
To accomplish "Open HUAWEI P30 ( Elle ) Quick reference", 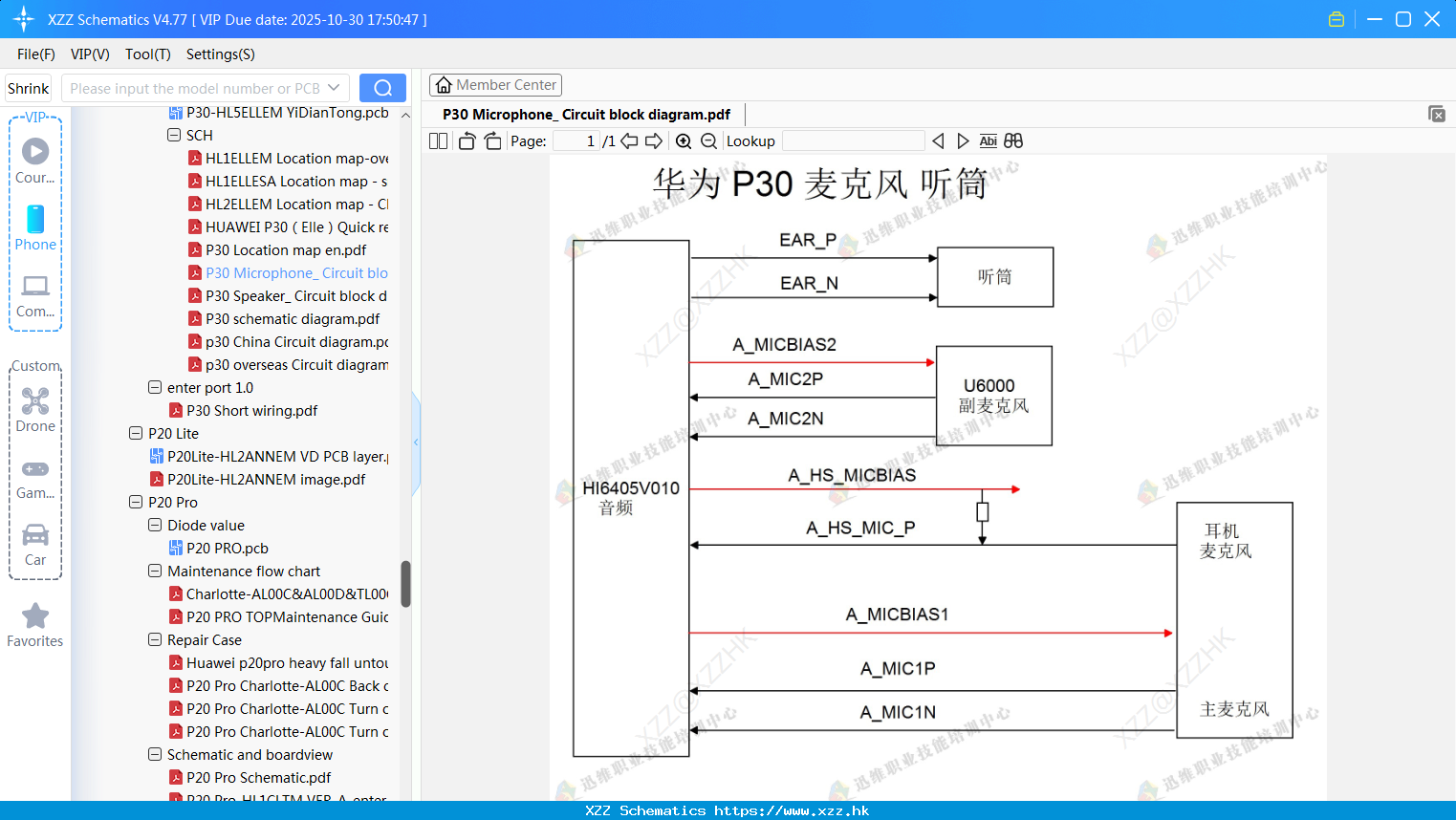I will pos(288,227).
